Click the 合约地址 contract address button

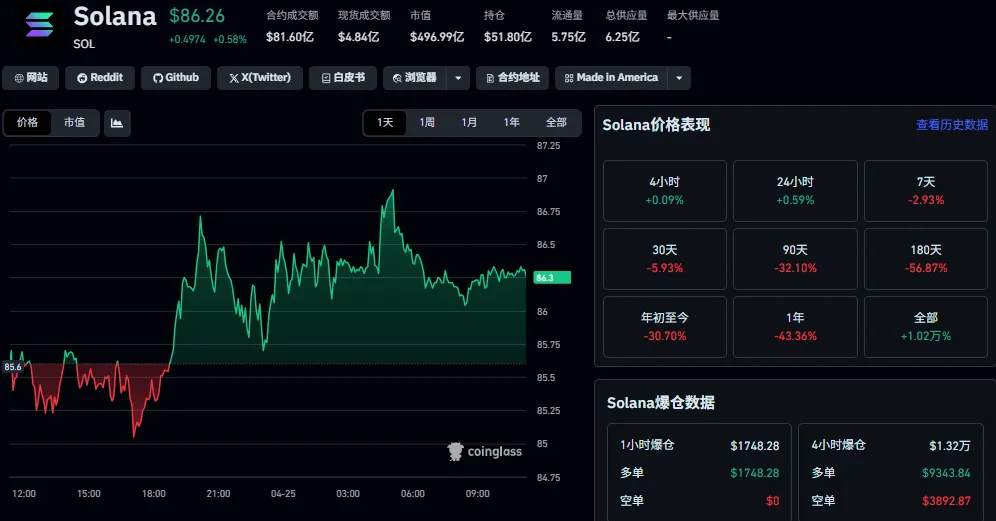click(x=513, y=78)
